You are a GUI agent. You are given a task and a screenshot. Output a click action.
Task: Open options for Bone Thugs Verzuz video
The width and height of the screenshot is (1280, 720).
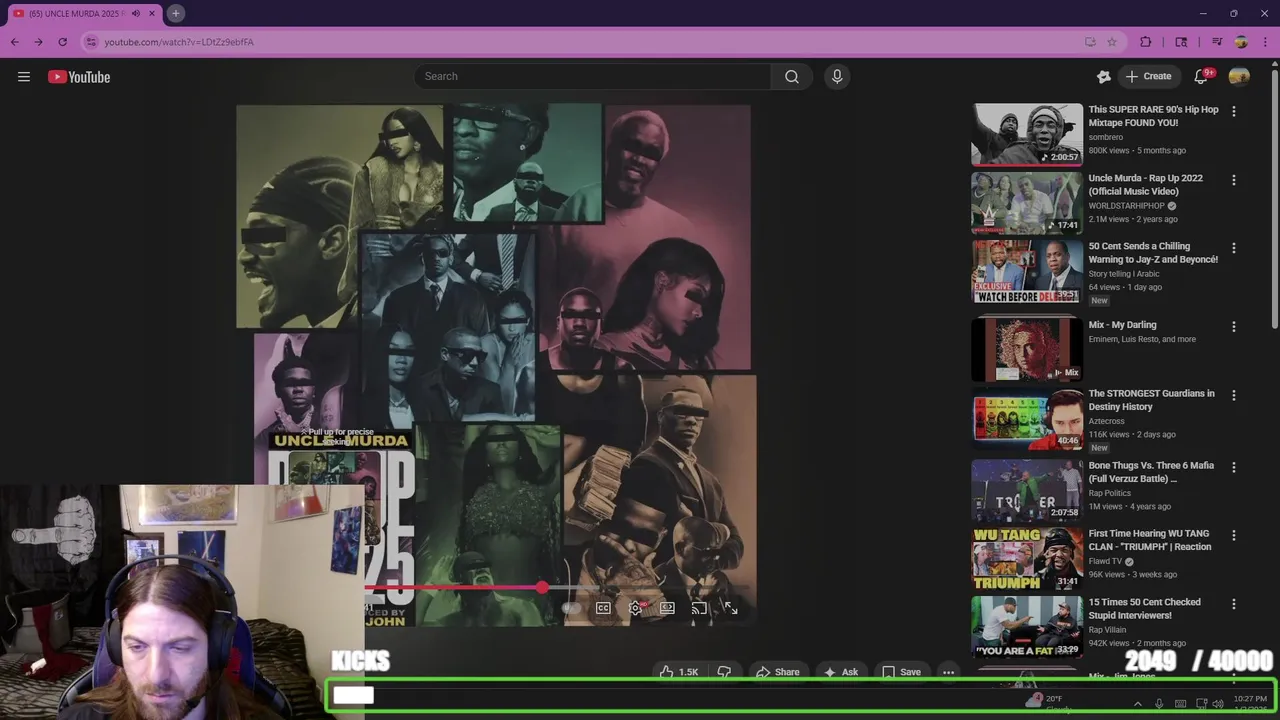point(1233,467)
